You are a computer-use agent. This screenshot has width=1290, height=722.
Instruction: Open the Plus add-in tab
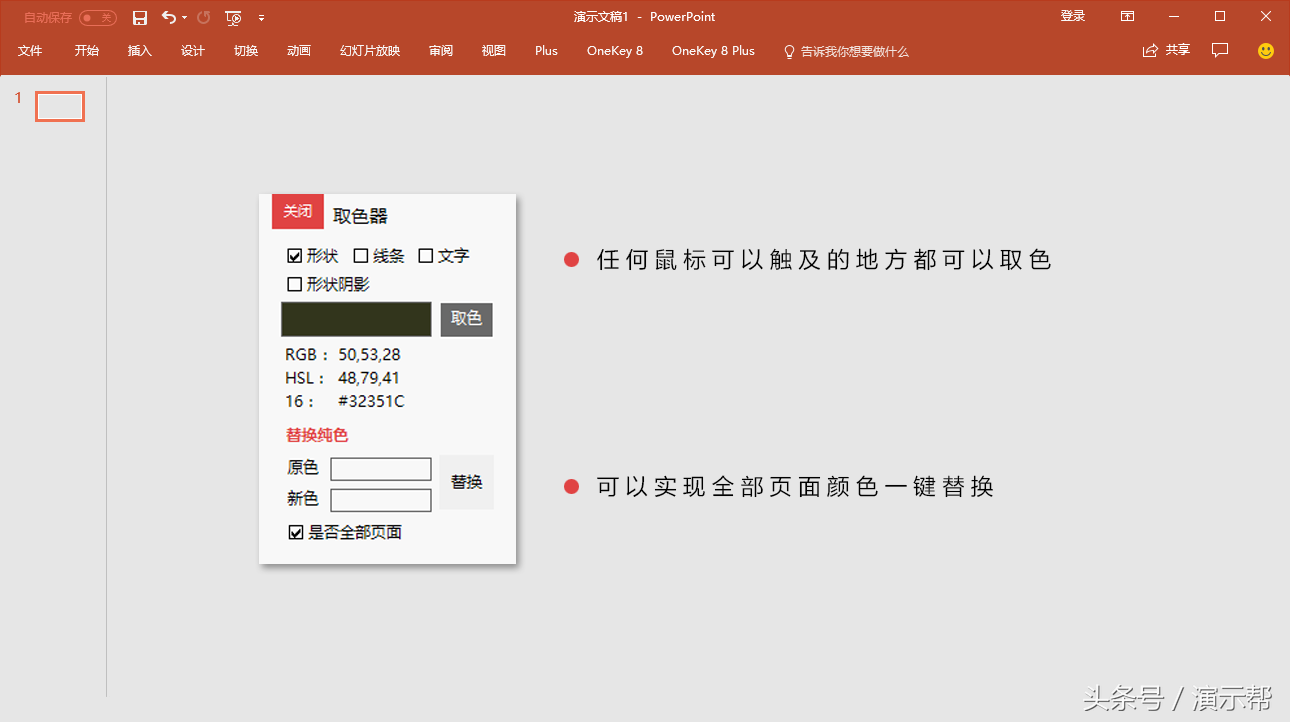click(x=546, y=51)
